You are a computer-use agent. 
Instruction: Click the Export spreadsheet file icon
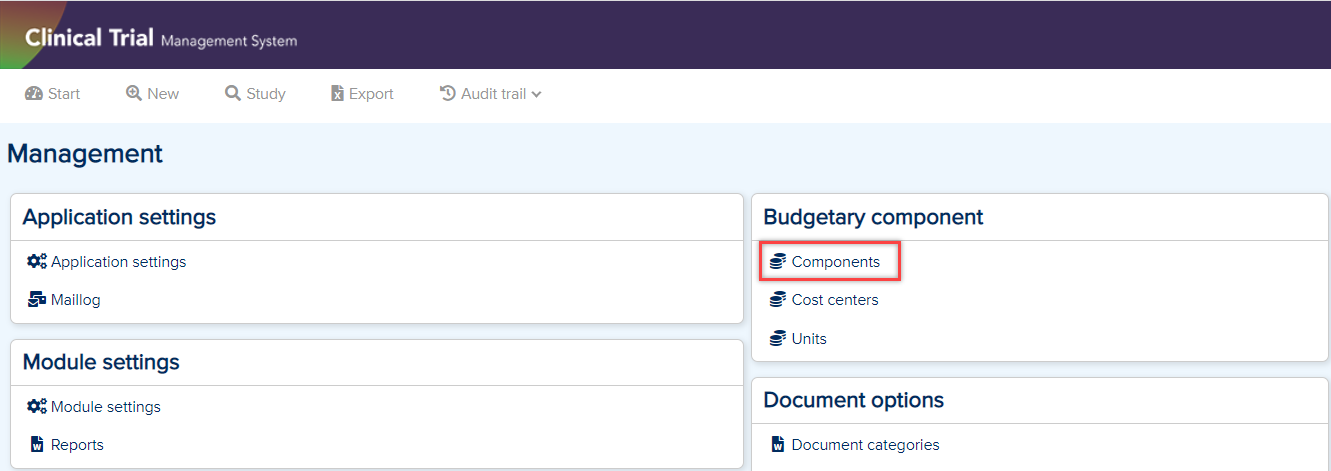pos(337,94)
